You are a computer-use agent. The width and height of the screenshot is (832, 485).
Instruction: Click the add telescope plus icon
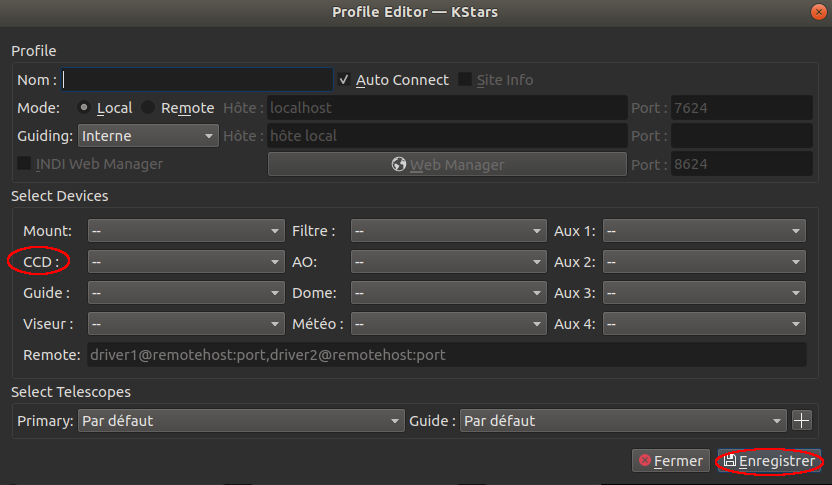pyautogui.click(x=802, y=421)
